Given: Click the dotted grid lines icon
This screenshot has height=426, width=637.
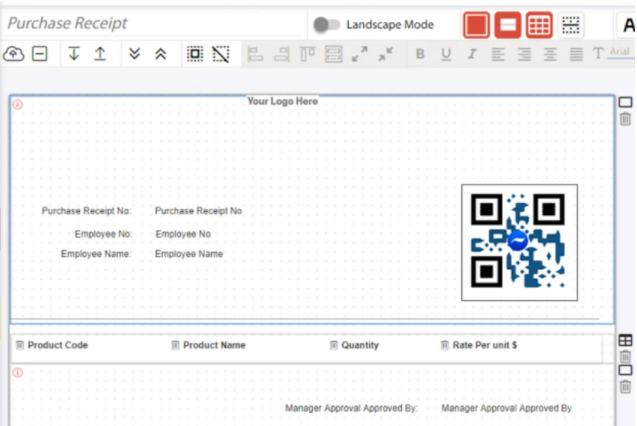Looking at the screenshot, I should (x=570, y=25).
